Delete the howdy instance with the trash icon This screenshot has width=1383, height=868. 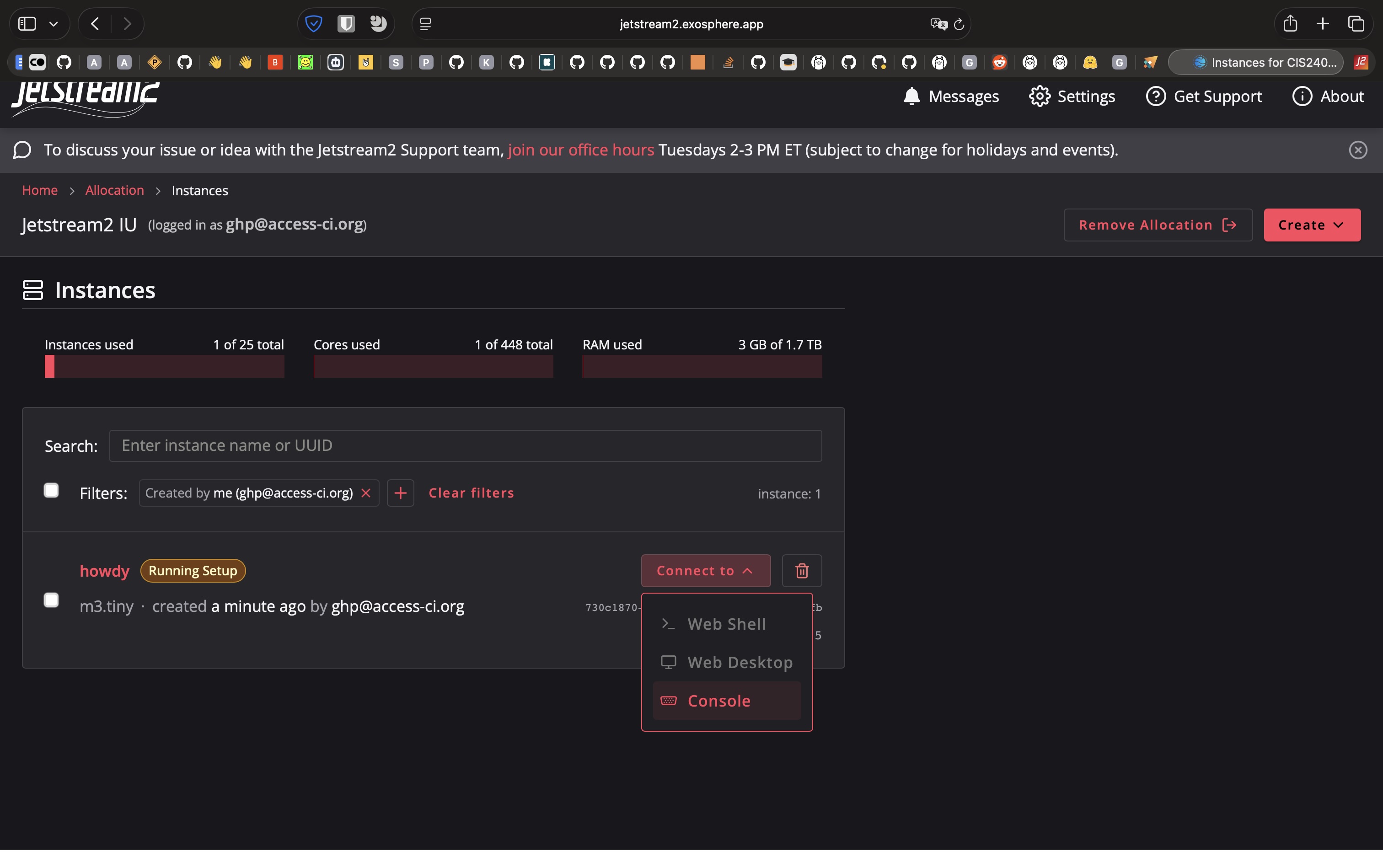(x=802, y=571)
